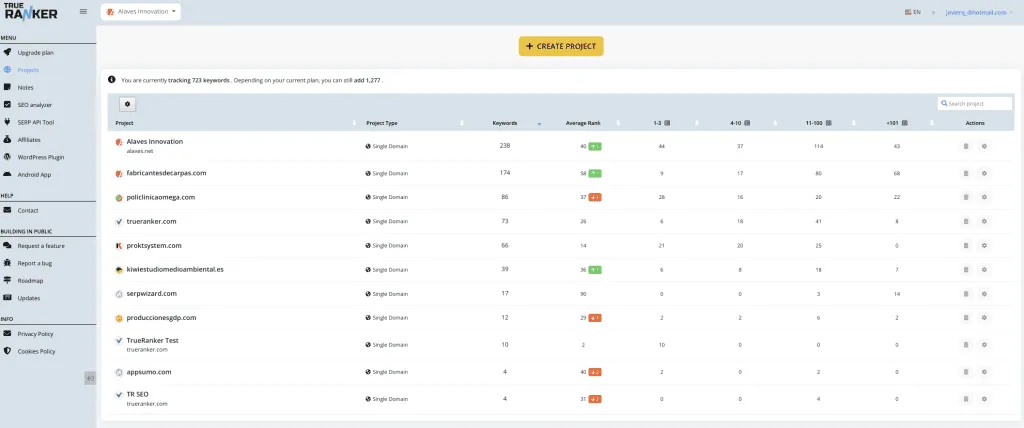Collapse the sidebar with the arrow icon
The width and height of the screenshot is (1024, 428).
tap(90, 378)
